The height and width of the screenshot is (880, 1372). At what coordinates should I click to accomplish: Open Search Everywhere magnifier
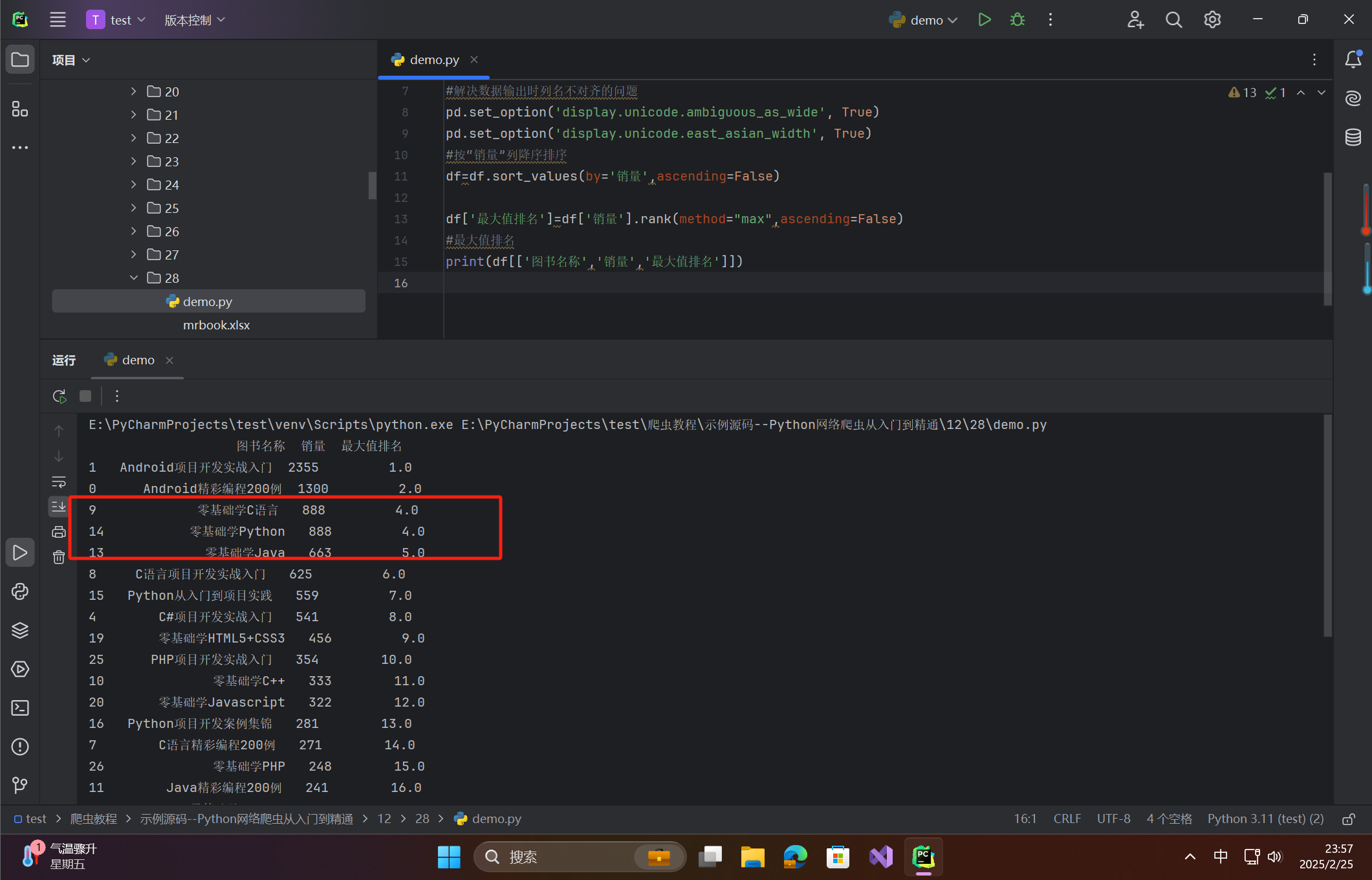(1174, 19)
